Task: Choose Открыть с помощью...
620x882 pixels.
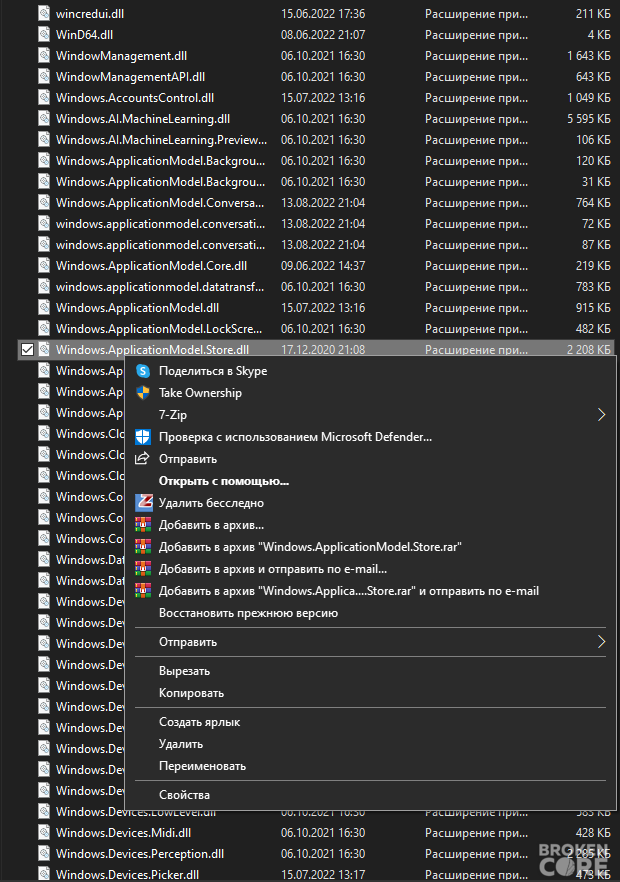Action: point(224,481)
